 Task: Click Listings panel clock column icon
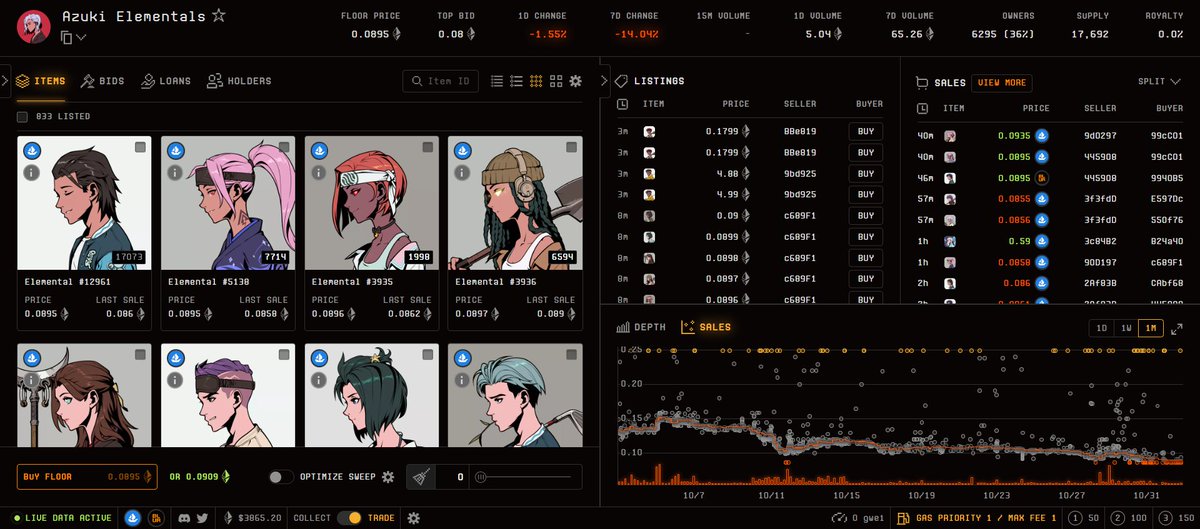coord(623,104)
